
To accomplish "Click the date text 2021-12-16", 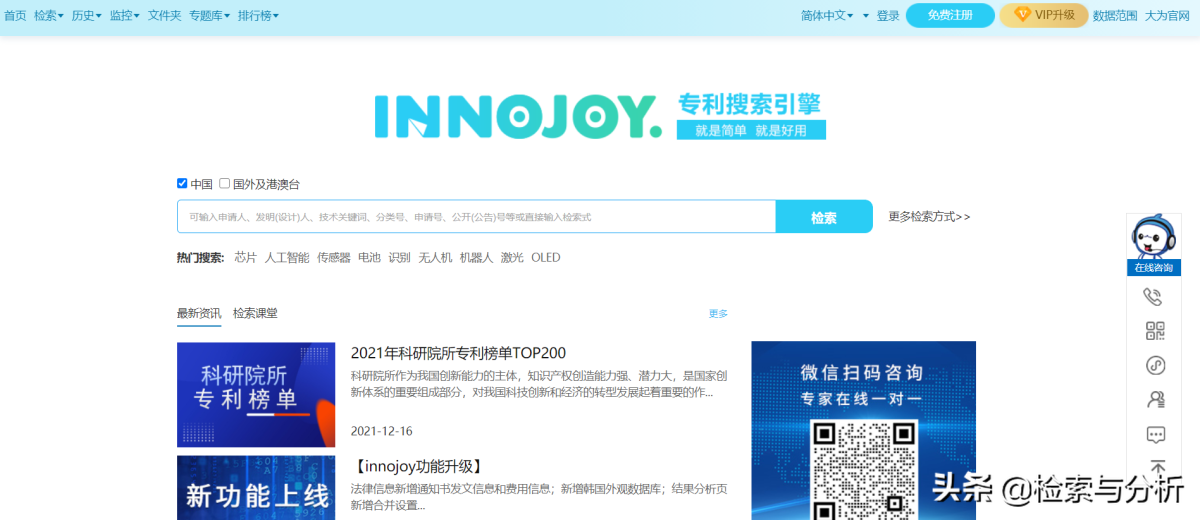I will pos(381,431).
